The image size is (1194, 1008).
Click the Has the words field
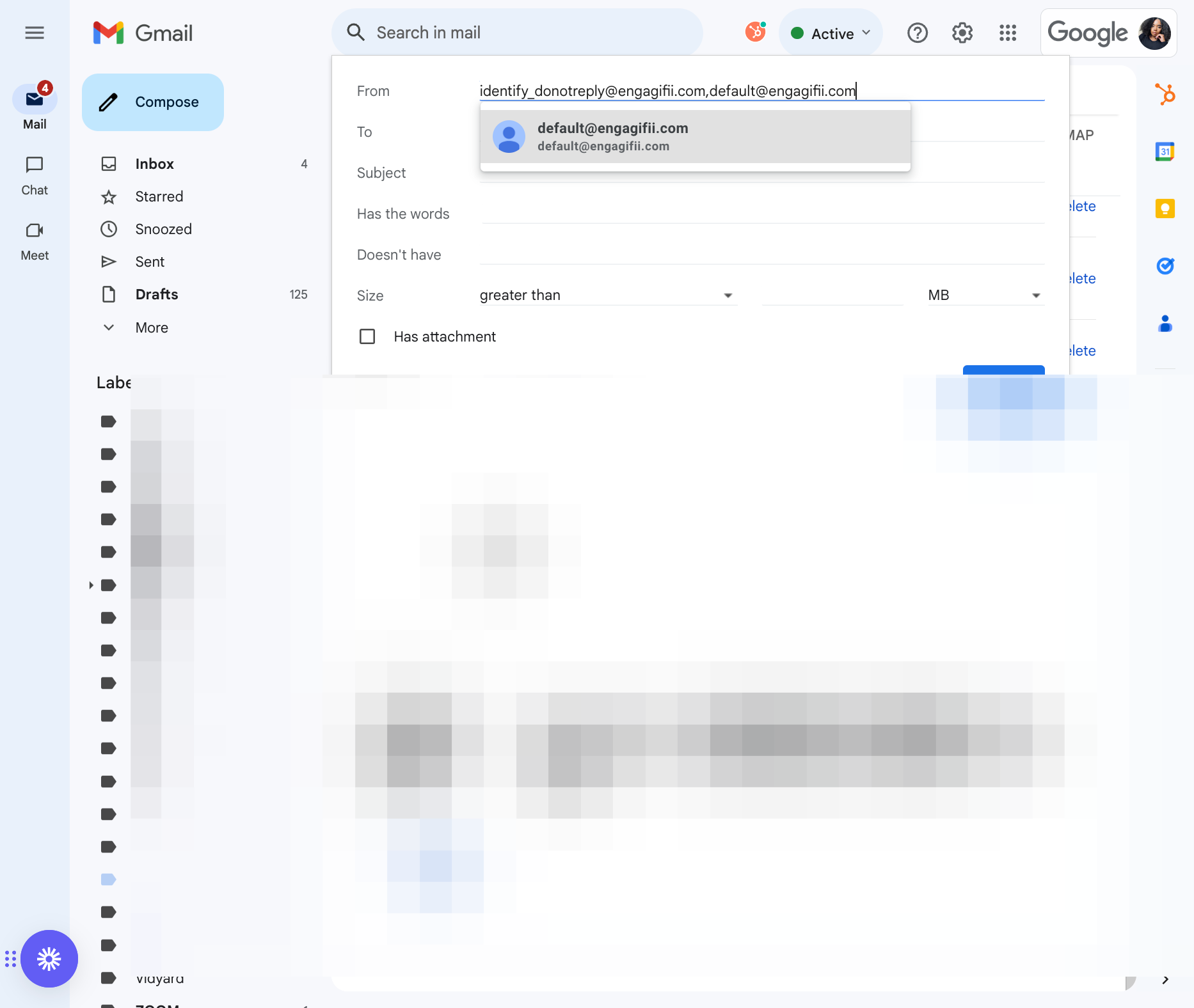[761, 214]
